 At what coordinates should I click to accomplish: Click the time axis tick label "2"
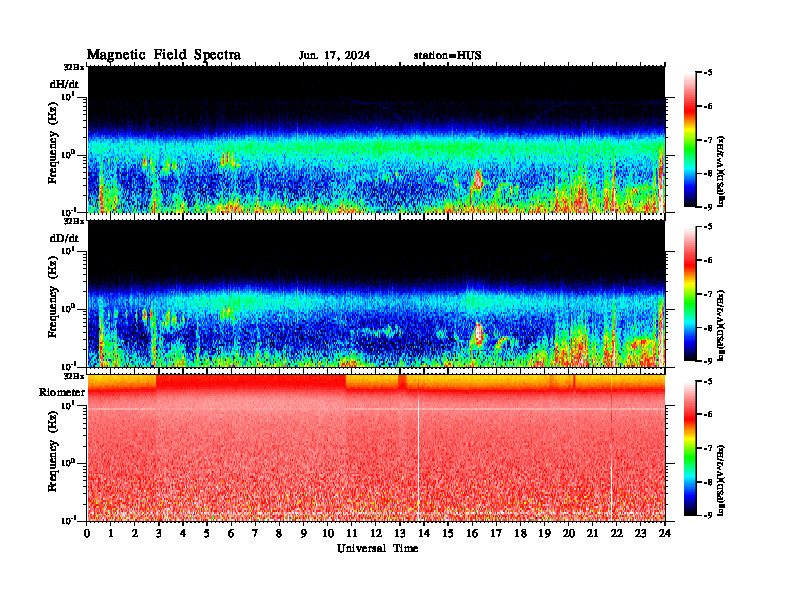pos(135,533)
